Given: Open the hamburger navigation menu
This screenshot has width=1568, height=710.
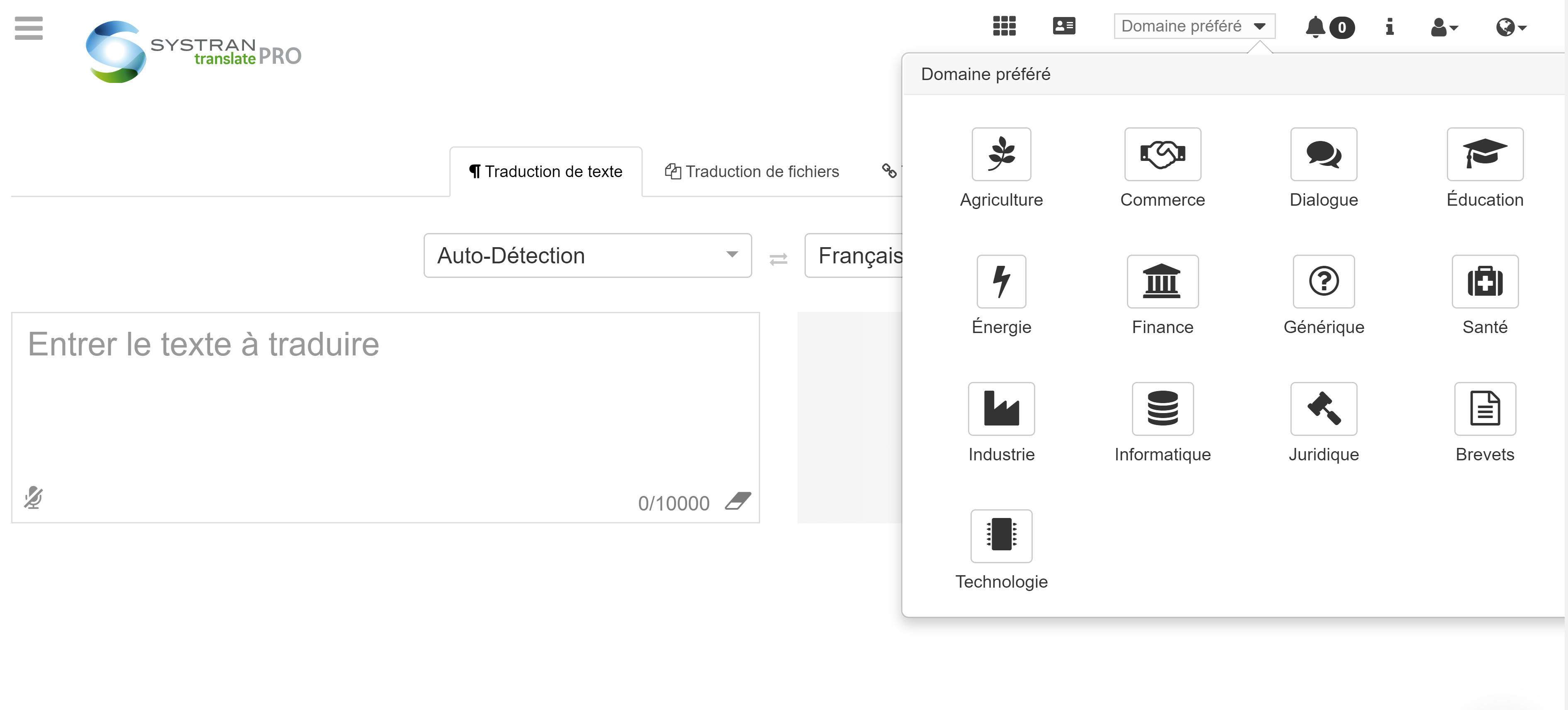Looking at the screenshot, I should click(x=29, y=28).
